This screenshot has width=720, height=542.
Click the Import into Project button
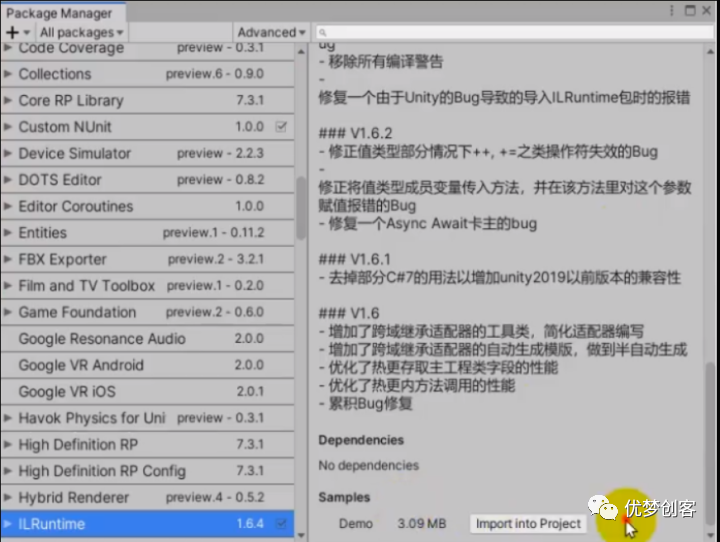pyautogui.click(x=528, y=524)
